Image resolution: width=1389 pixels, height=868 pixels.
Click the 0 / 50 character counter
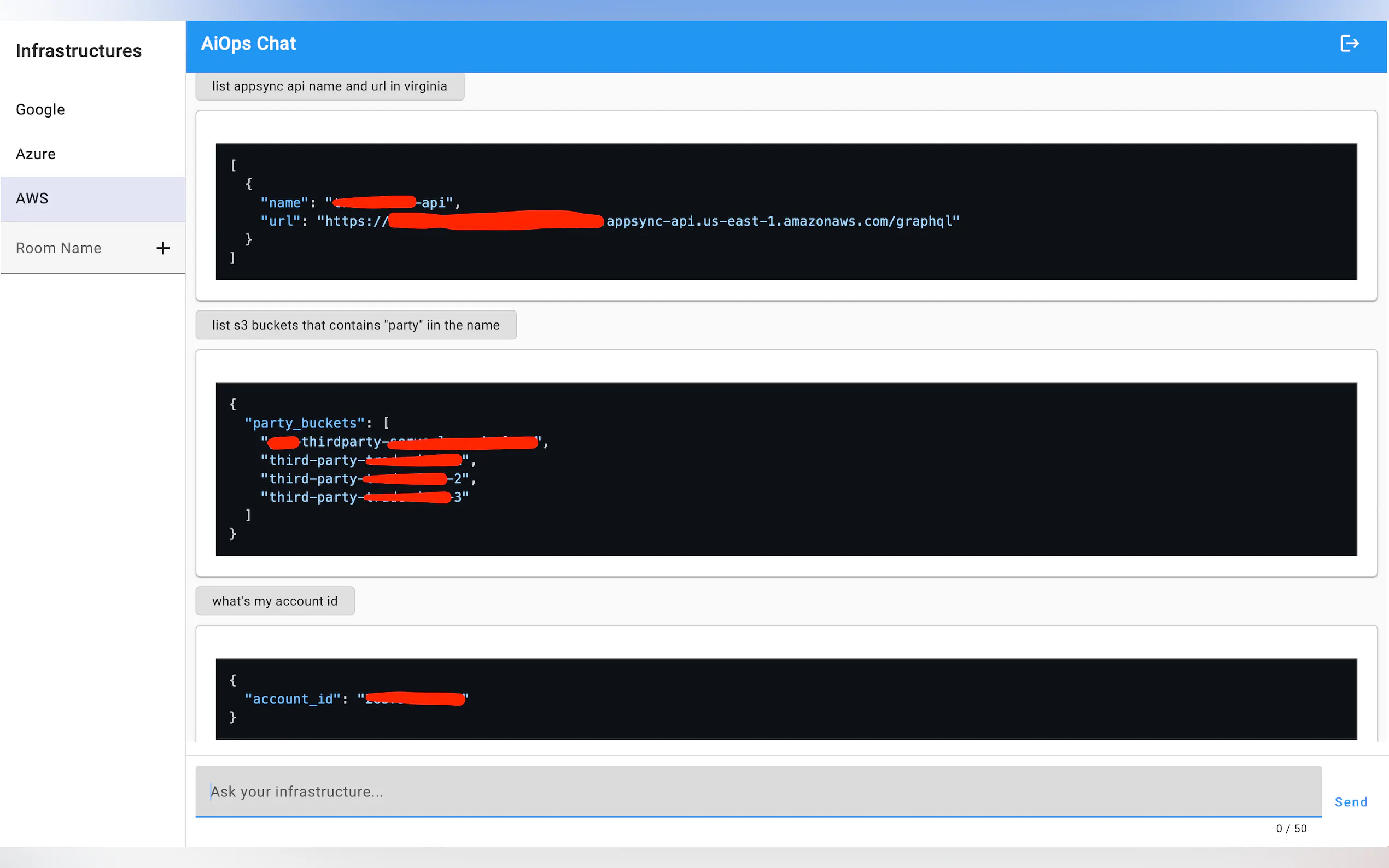coord(1291,829)
